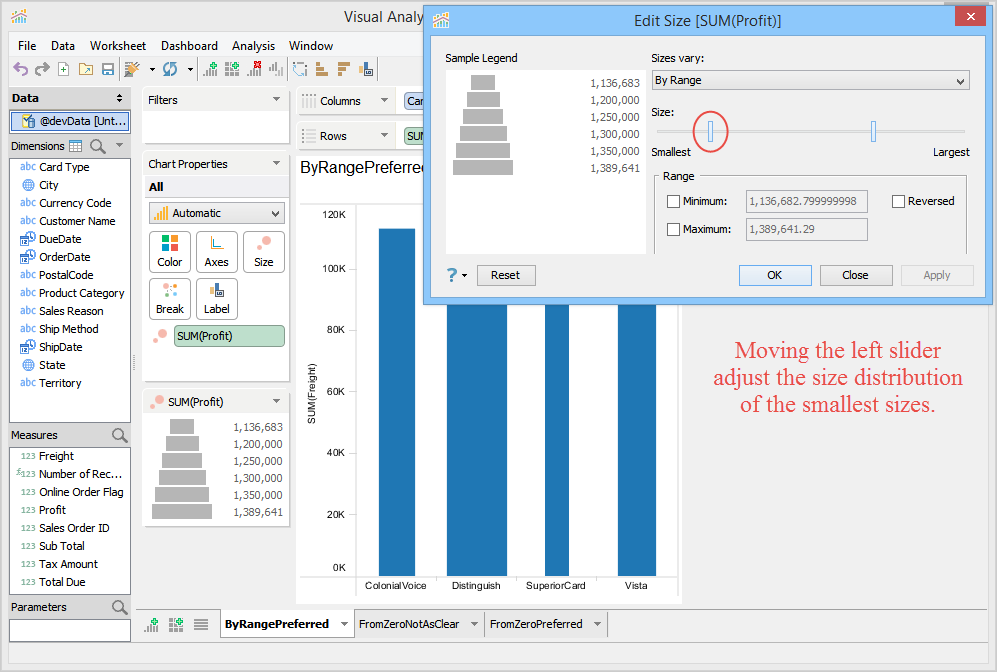Open dropdown arrow next to refresh icon
Viewport: 997px width, 672px height.
click(189, 69)
